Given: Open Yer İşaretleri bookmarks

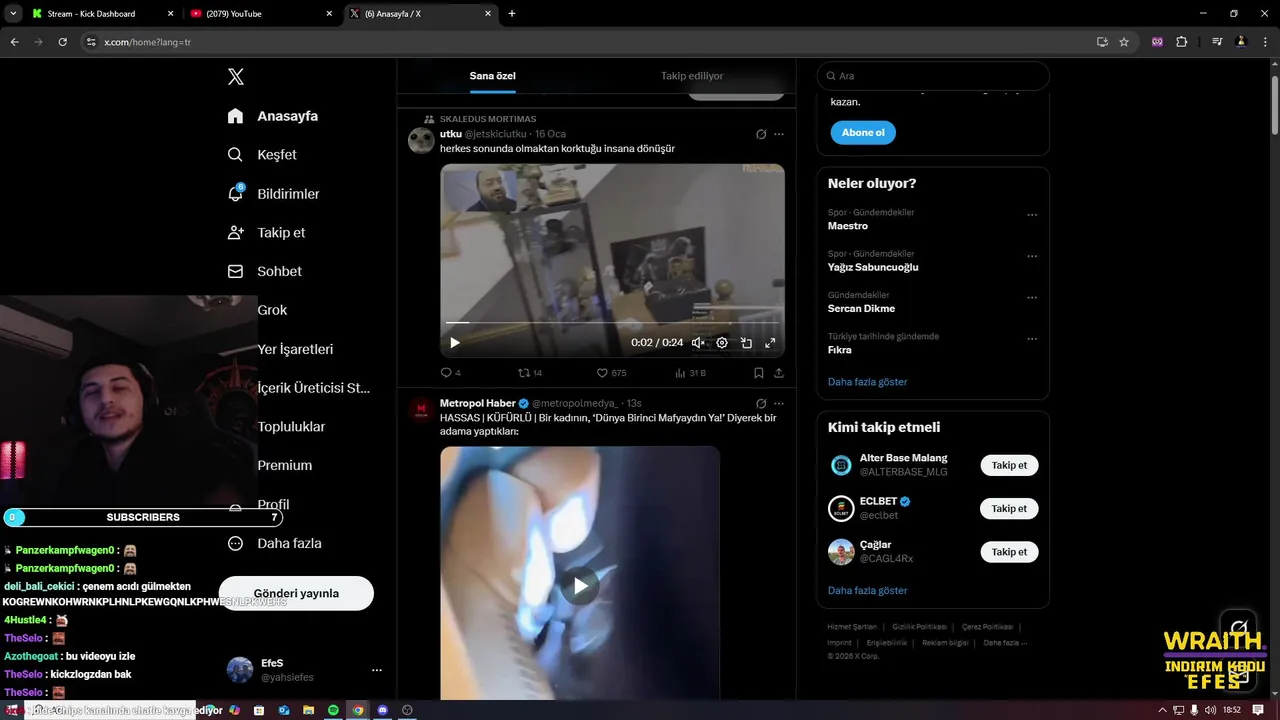Looking at the screenshot, I should click(x=295, y=349).
